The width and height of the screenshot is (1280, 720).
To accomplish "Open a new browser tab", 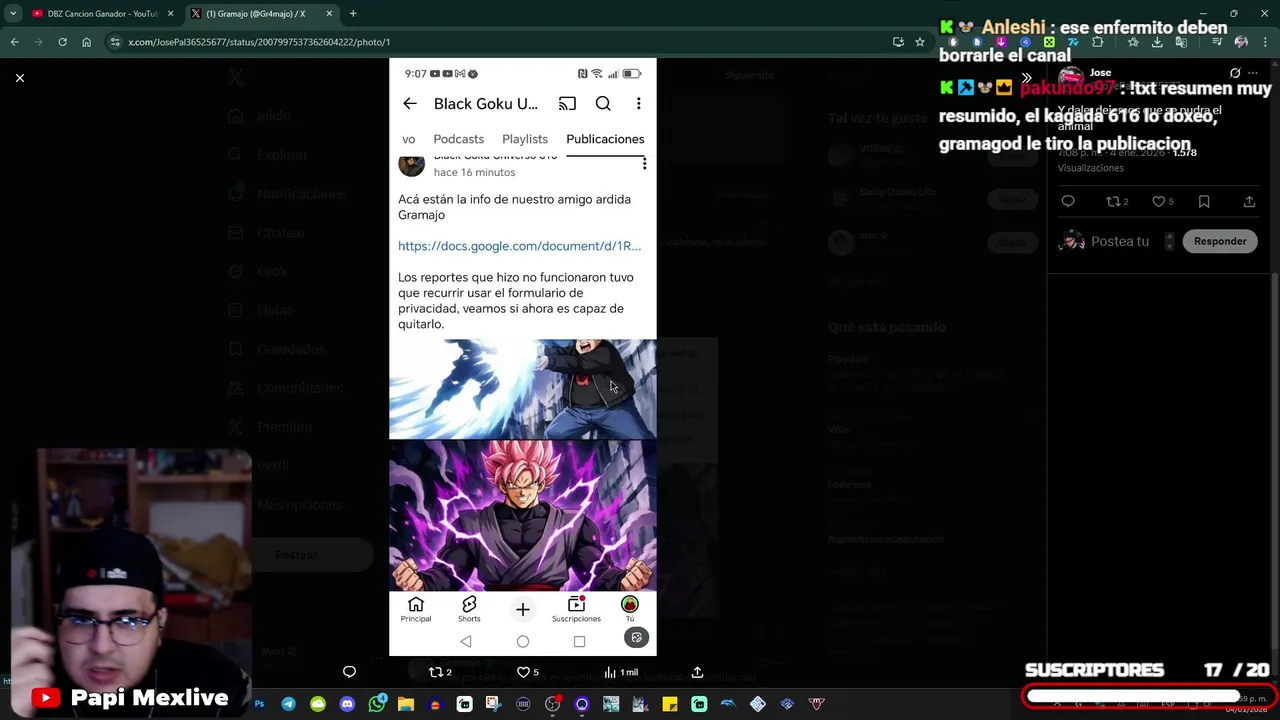I will click(353, 14).
